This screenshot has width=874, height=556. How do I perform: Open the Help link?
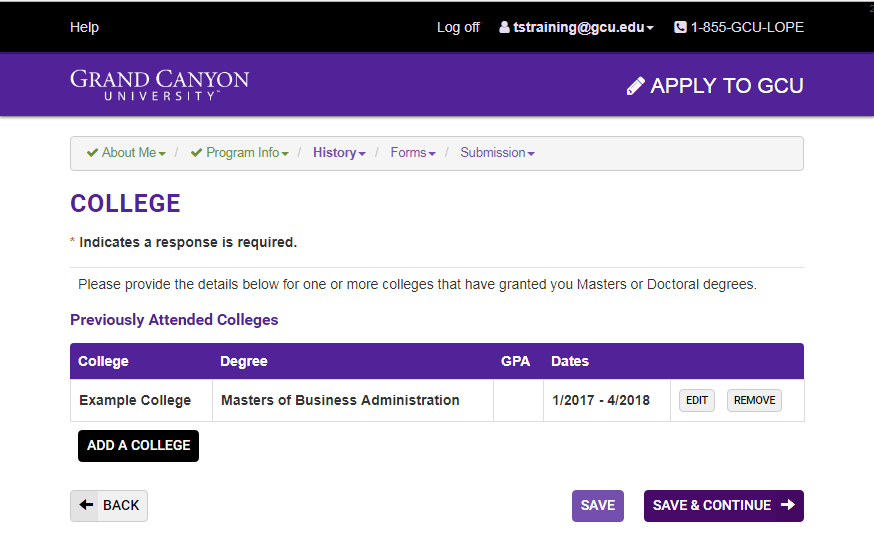84,27
